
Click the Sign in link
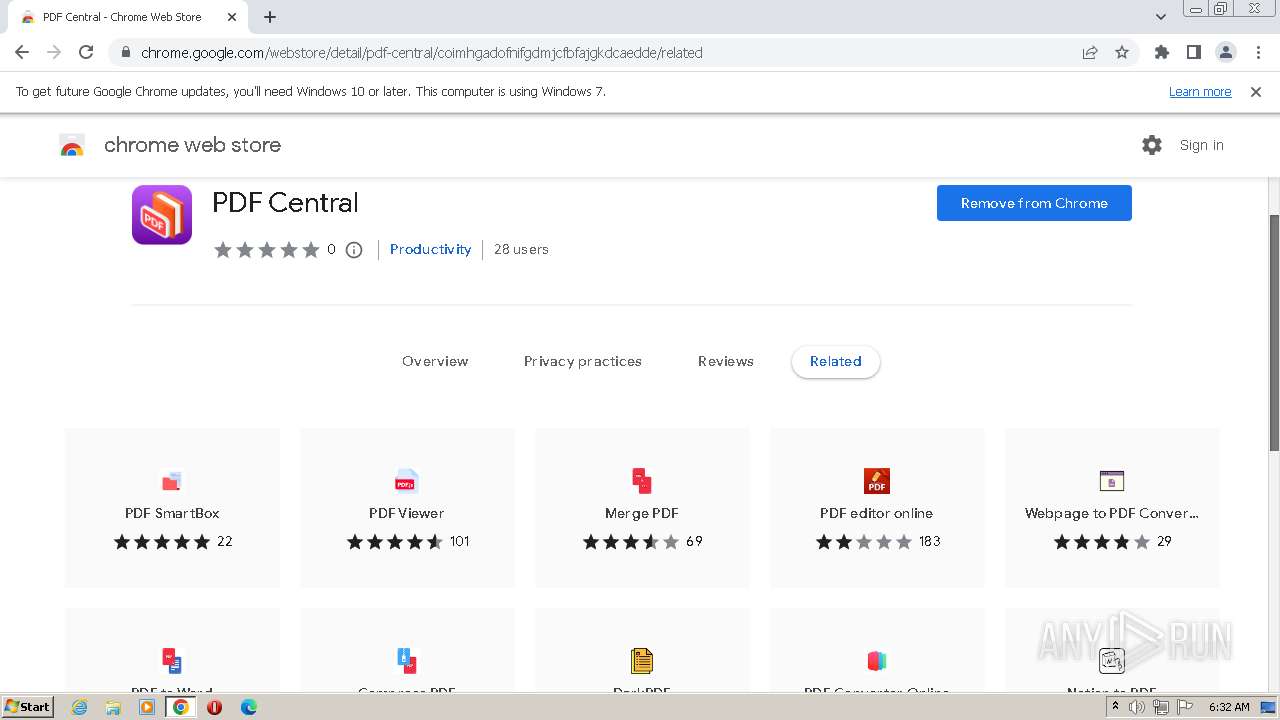pyautogui.click(x=1201, y=145)
